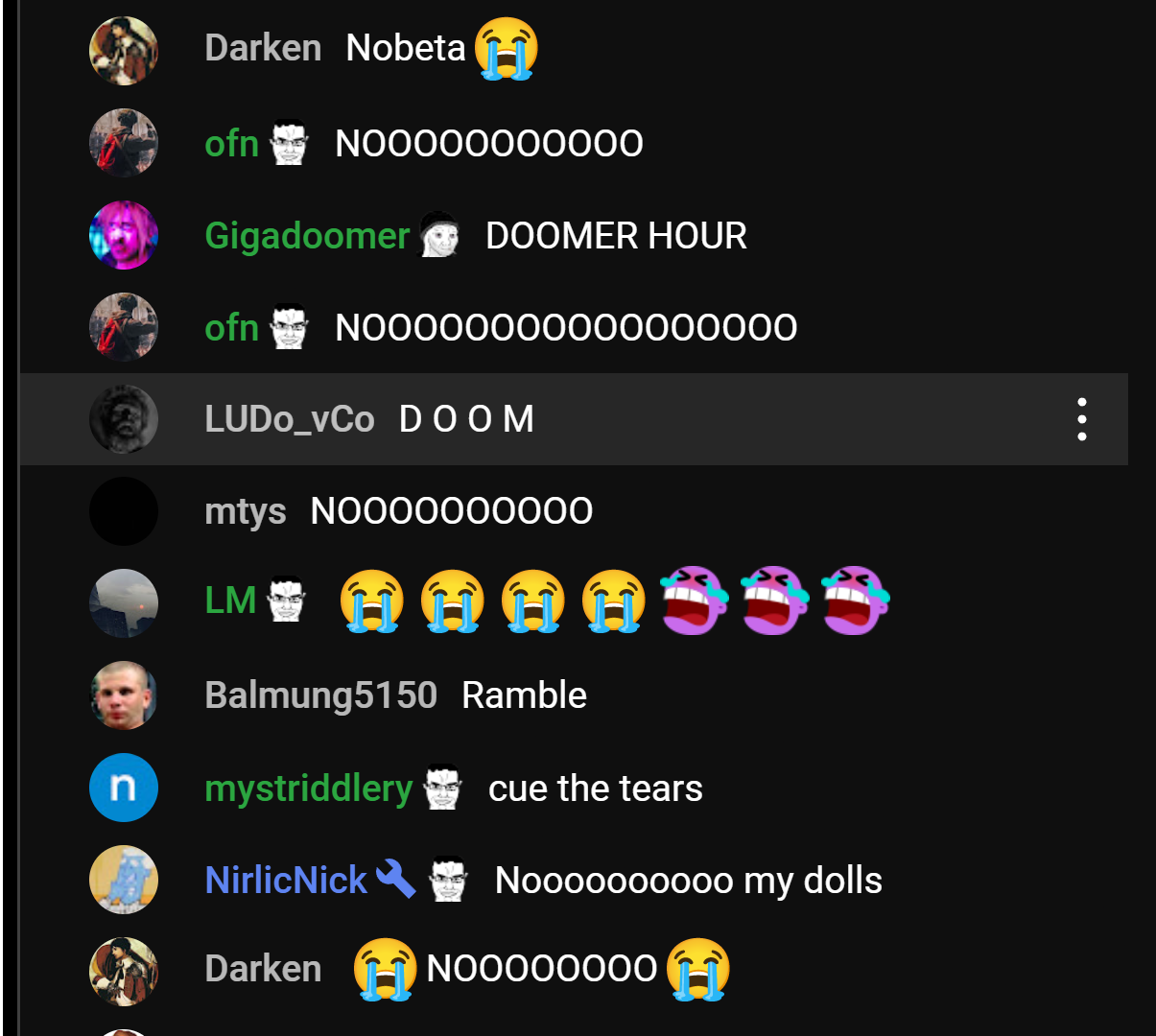Click the crying emoji after Nobeta
The image size is (1156, 1036).
click(x=507, y=48)
